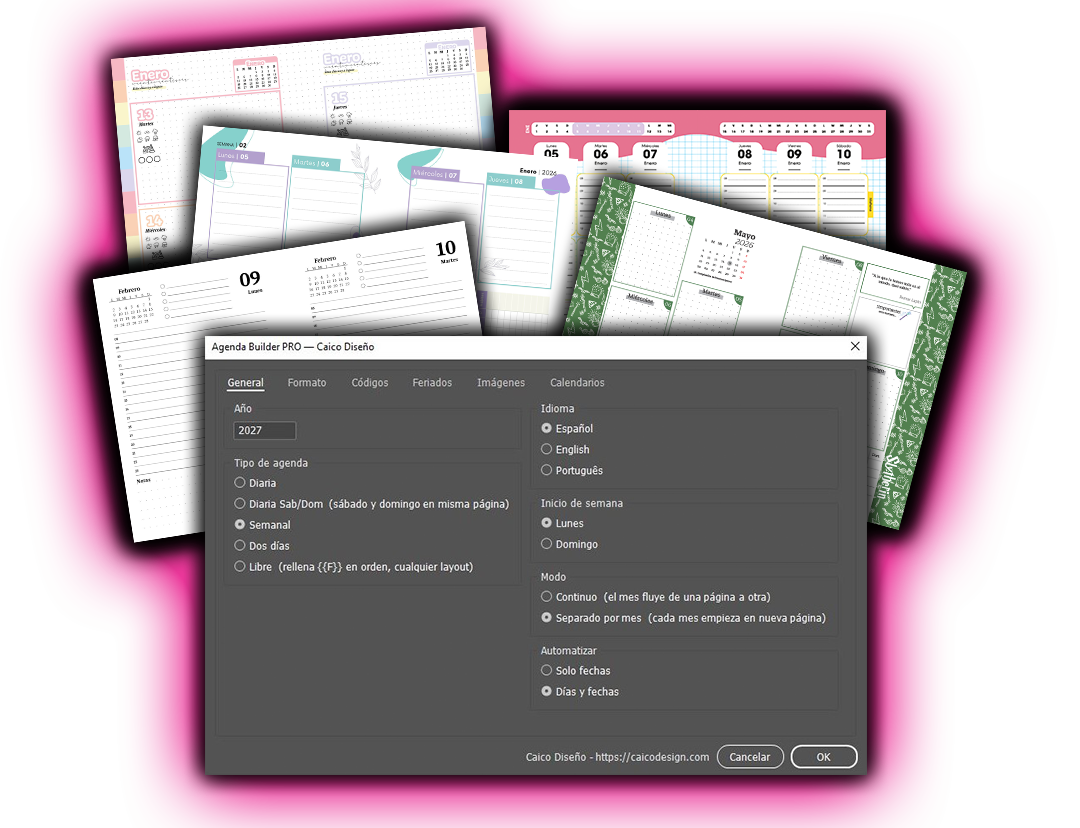This screenshot has width=1080, height=828.
Task: Choose Separado por mes mode
Action: coord(683,618)
